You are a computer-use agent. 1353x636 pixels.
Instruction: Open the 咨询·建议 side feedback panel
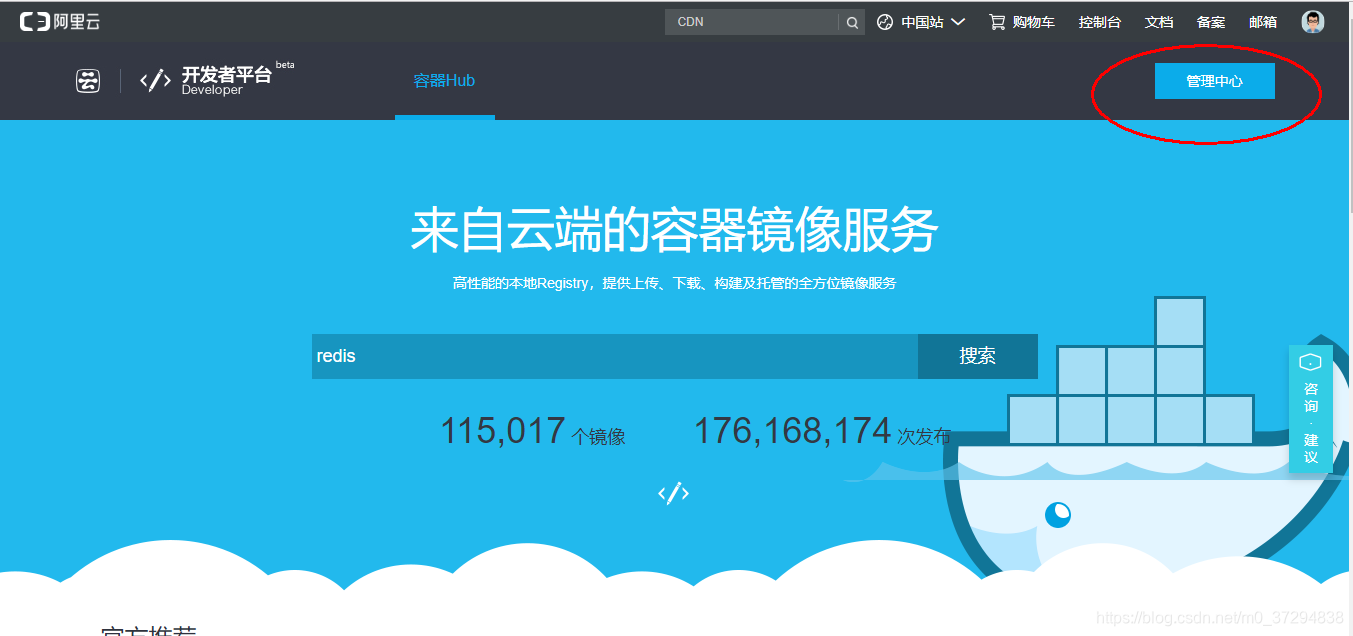1310,409
